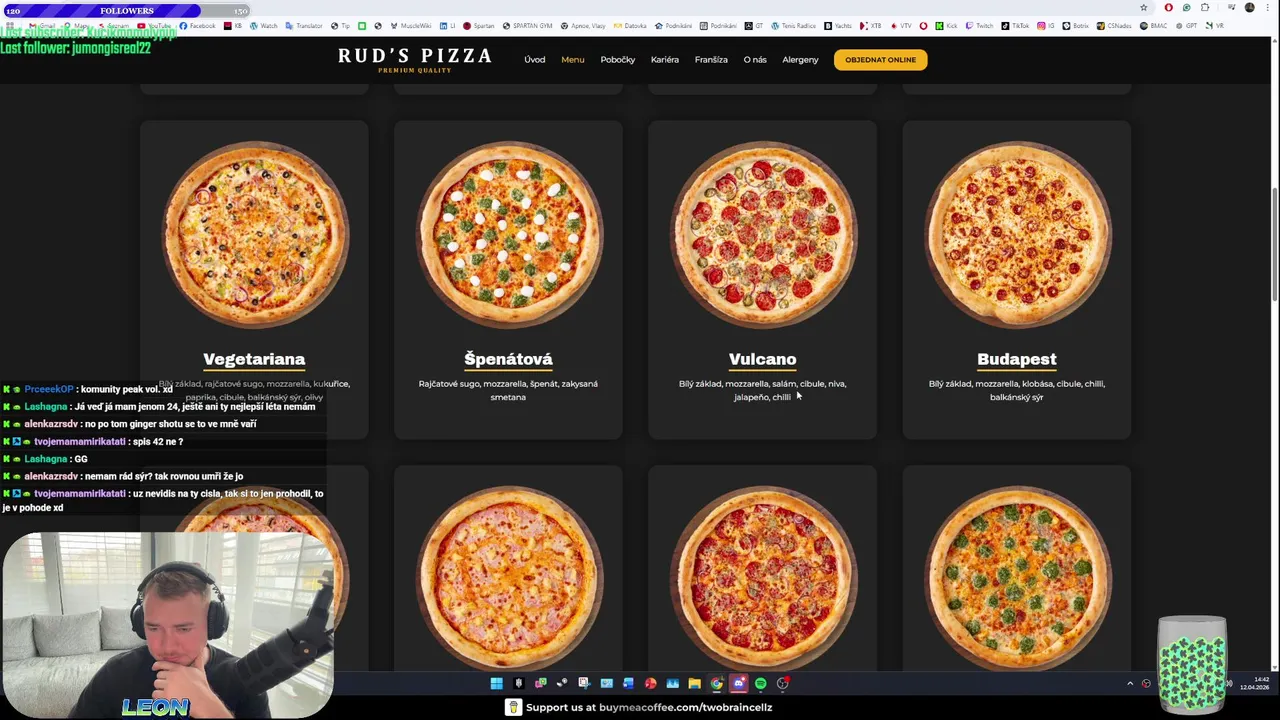The image size is (1280, 720).
Task: Open the GT bookmark
Action: coord(754,26)
